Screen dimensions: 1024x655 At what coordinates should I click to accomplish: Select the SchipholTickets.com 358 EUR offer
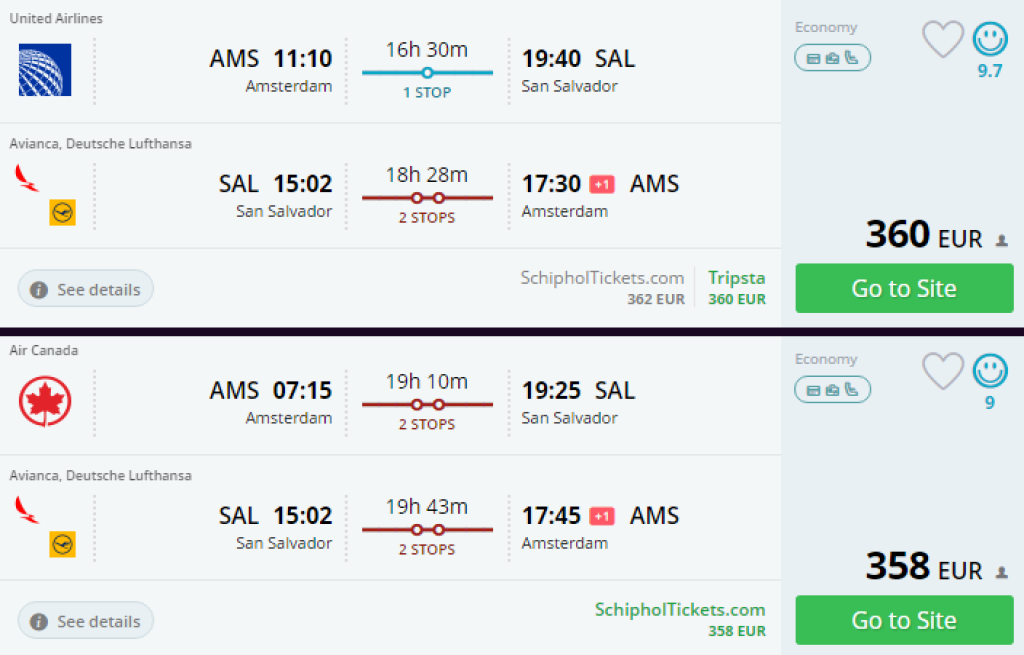point(680,619)
